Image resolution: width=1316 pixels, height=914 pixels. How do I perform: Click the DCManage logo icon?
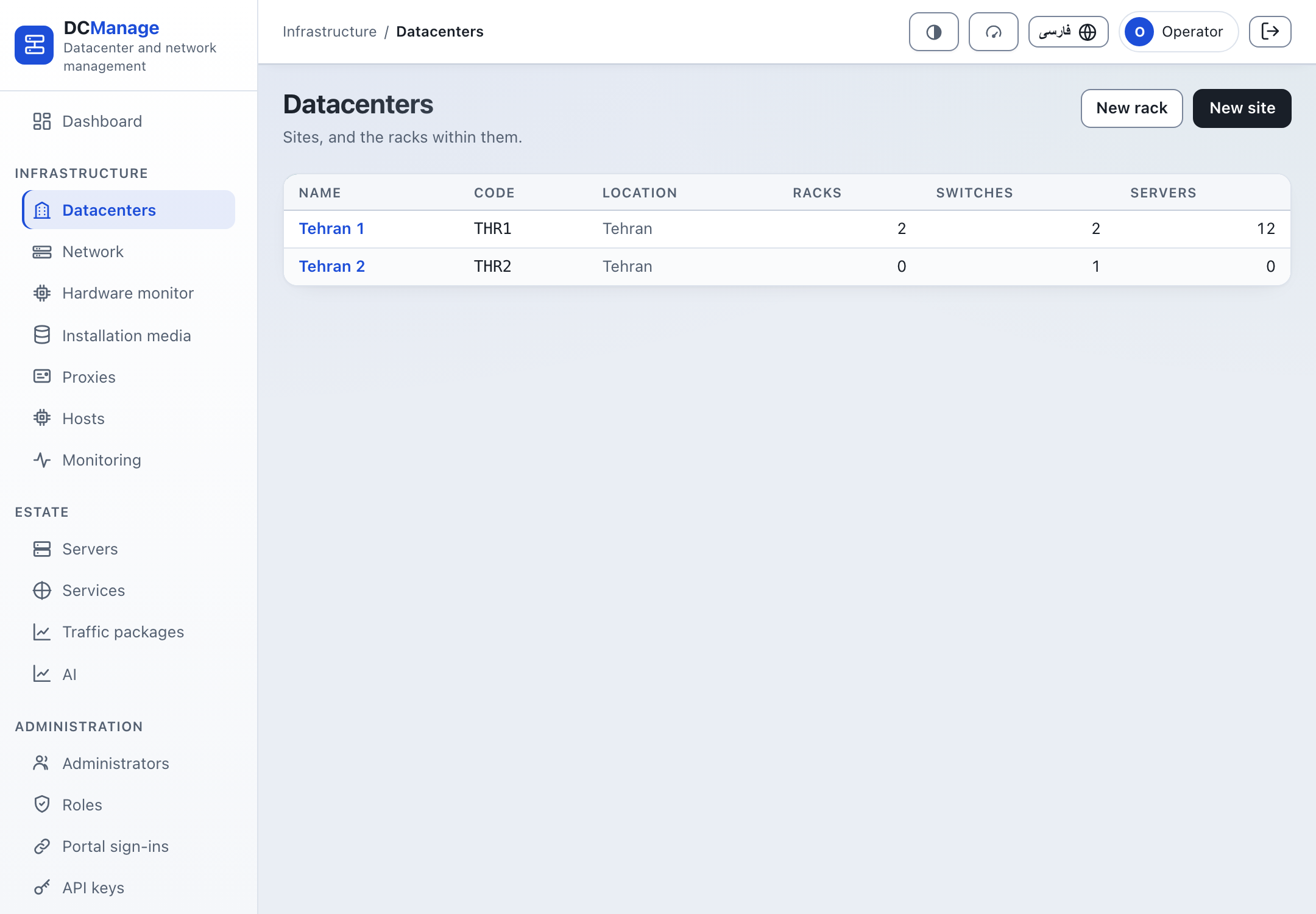click(x=34, y=44)
